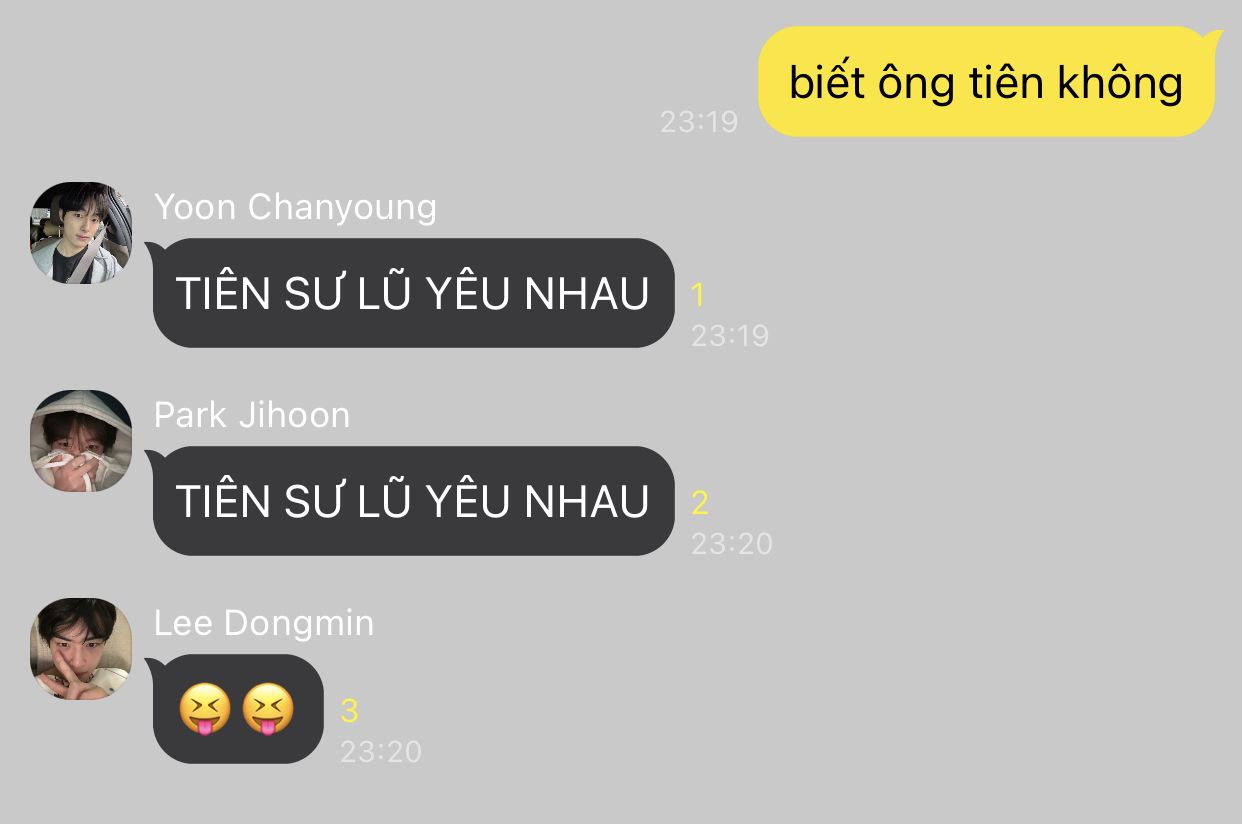Image resolution: width=1242 pixels, height=824 pixels.
Task: Click the 23:19 timestamp under unread count 1
Action: (x=730, y=335)
